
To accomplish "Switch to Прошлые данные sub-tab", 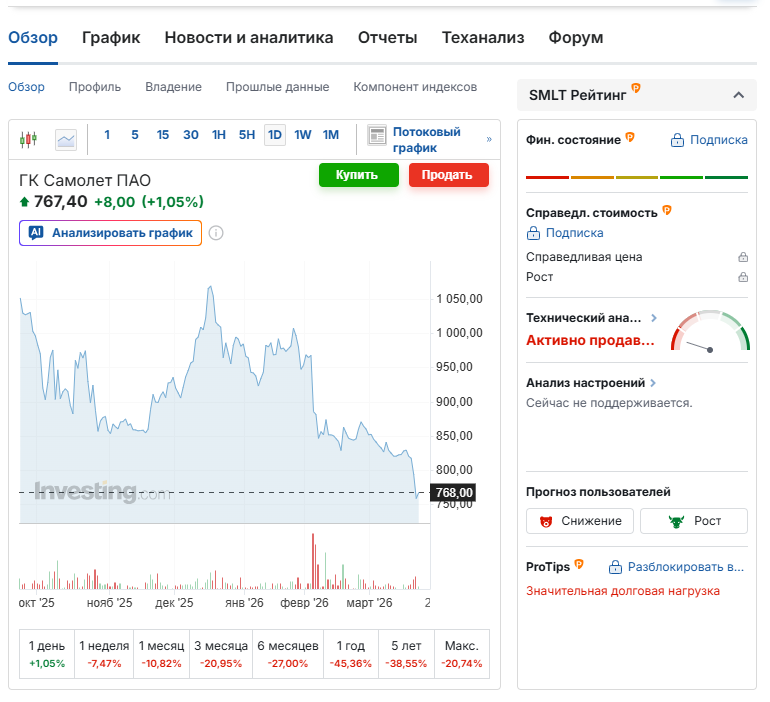I will click(277, 87).
